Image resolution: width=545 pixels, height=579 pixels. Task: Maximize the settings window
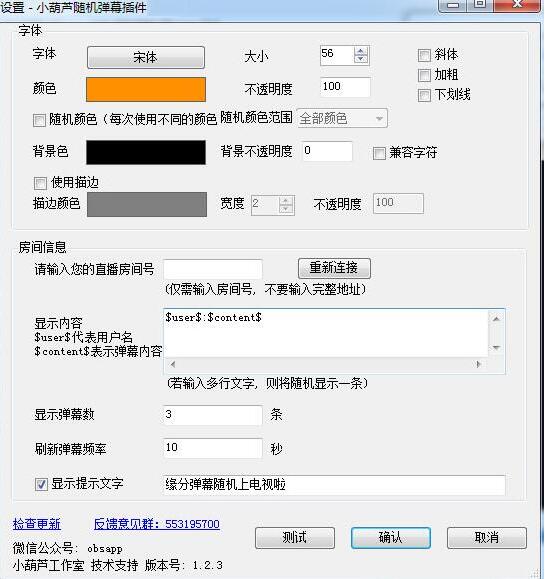pyautogui.click(x=480, y=5)
